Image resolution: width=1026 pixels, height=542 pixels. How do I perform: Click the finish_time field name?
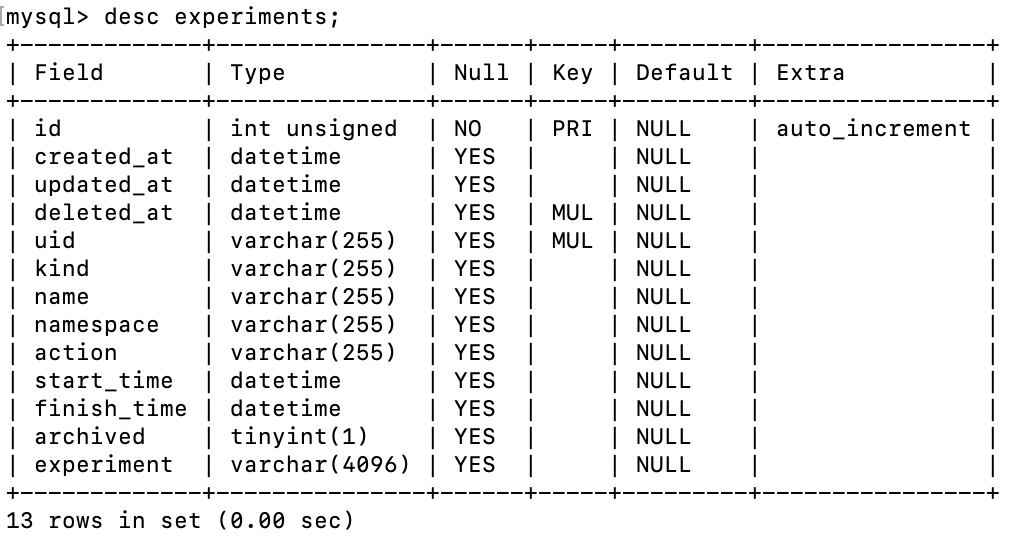point(111,409)
